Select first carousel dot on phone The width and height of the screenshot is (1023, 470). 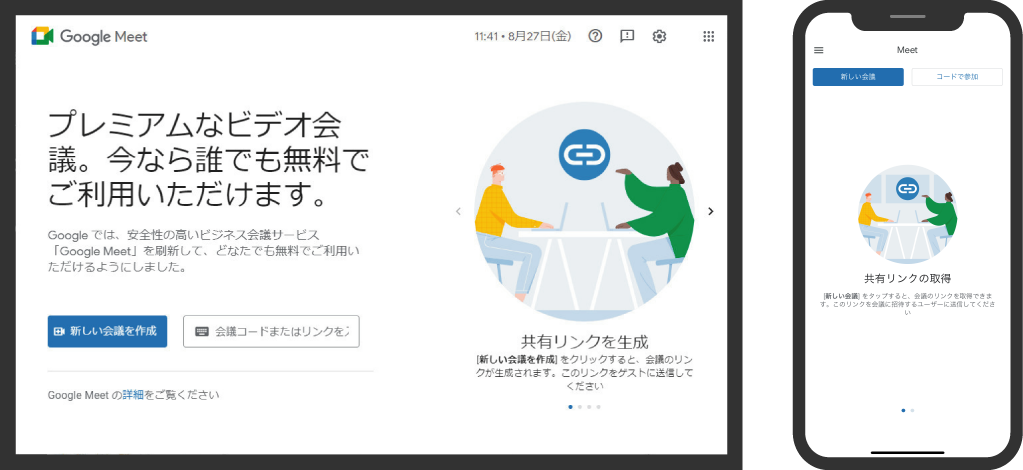pyautogui.click(x=904, y=411)
